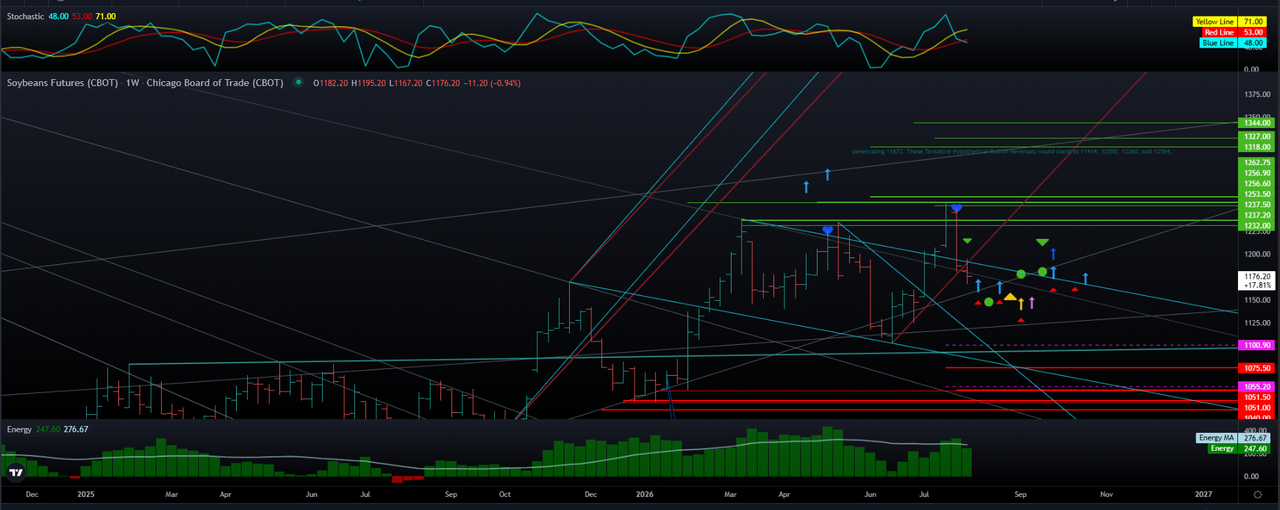Click 1125.00 on the price scale
1280x510 pixels.
click(x=1257, y=323)
